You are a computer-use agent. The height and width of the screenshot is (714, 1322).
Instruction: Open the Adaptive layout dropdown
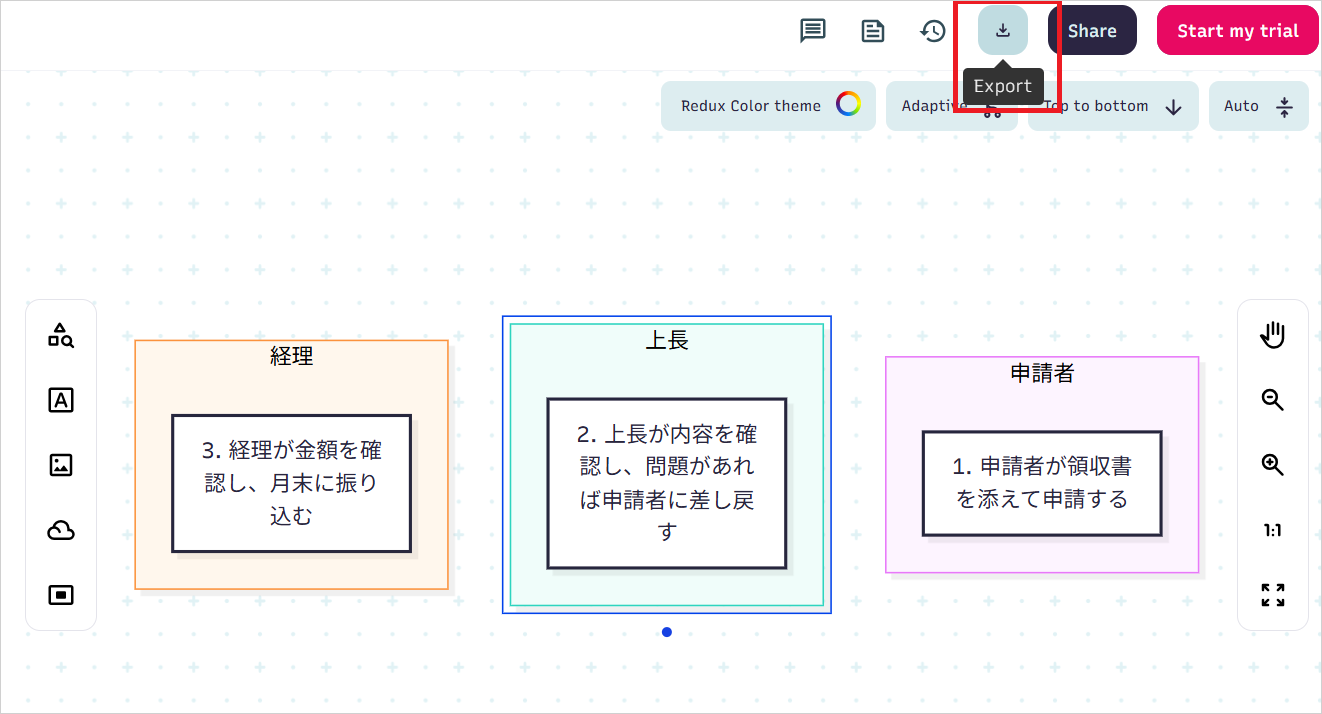coord(951,106)
